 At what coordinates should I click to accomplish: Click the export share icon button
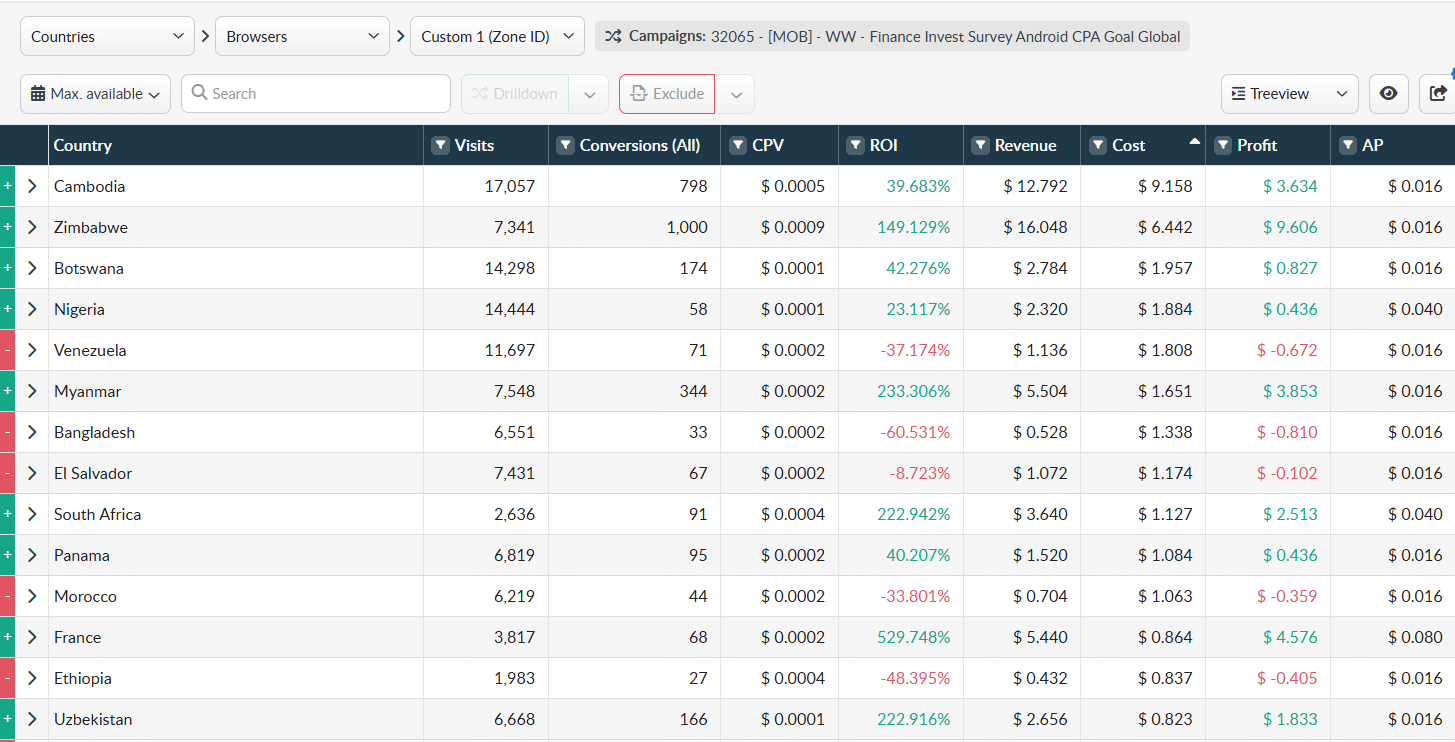1438,94
